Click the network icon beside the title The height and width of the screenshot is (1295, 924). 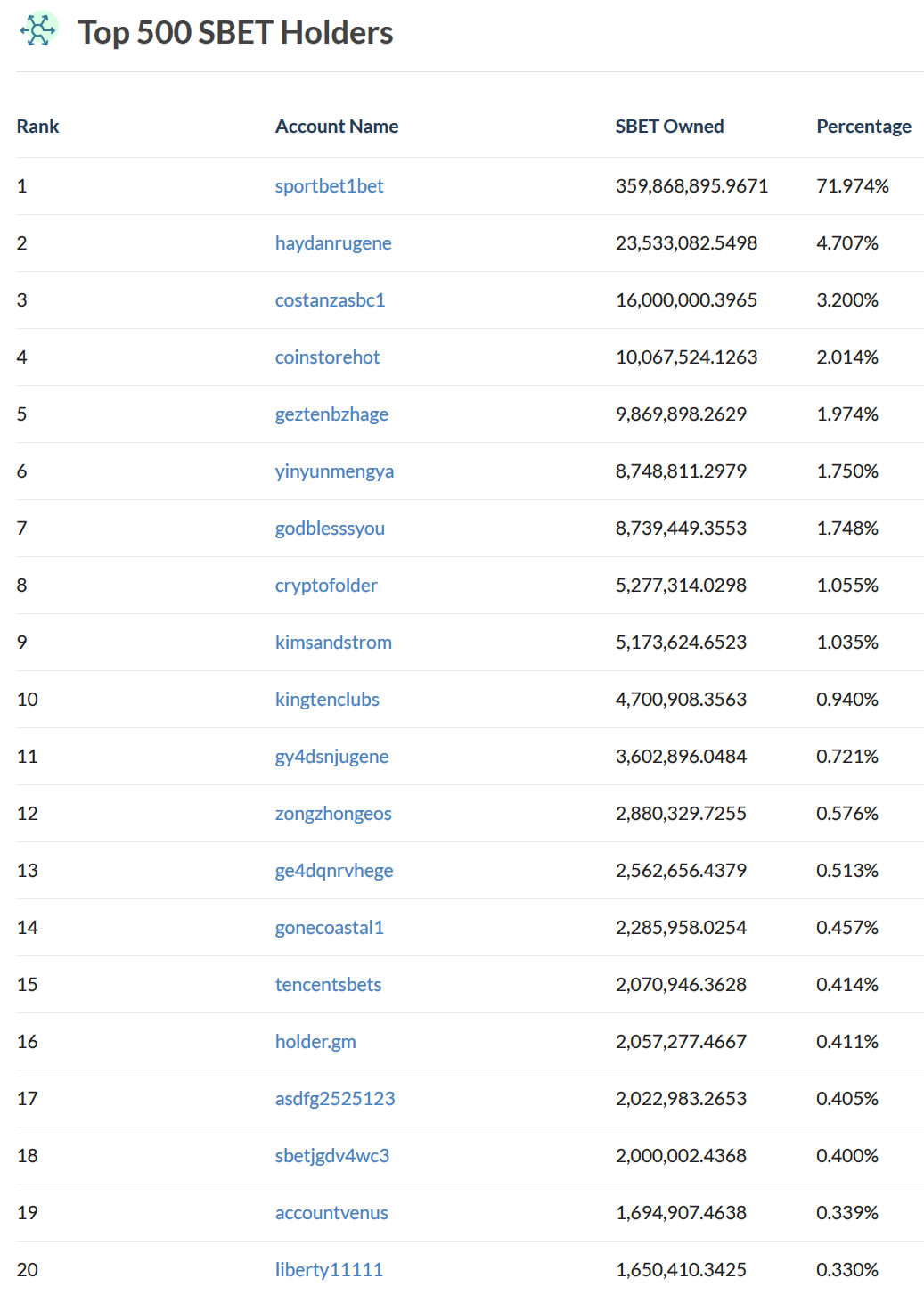click(39, 30)
